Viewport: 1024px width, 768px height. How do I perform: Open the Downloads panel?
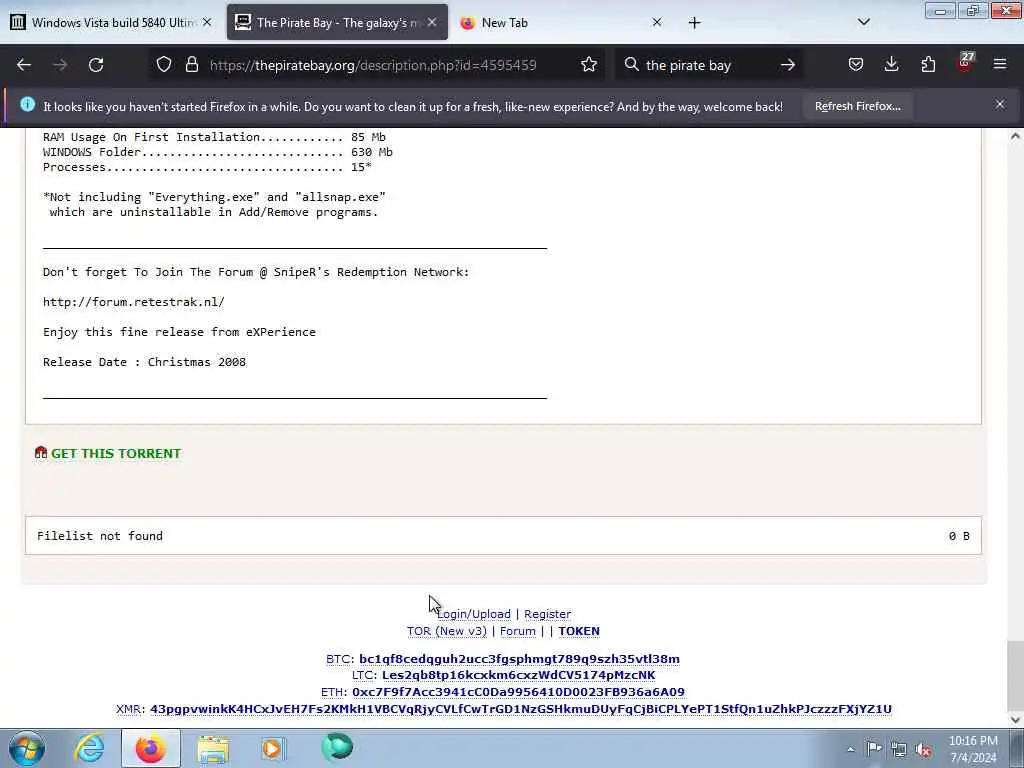[x=891, y=65]
